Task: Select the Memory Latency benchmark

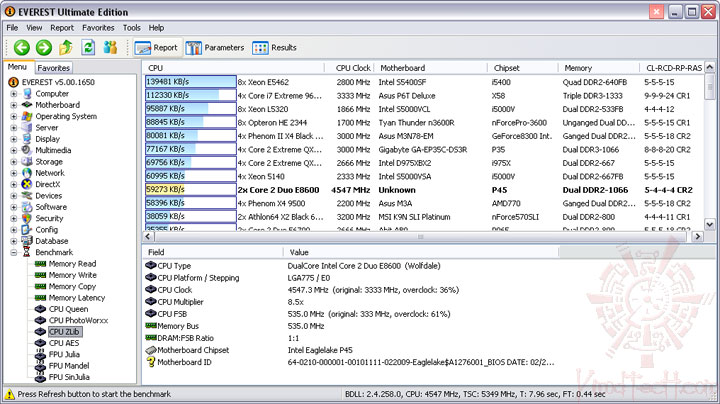Action: 77,297
